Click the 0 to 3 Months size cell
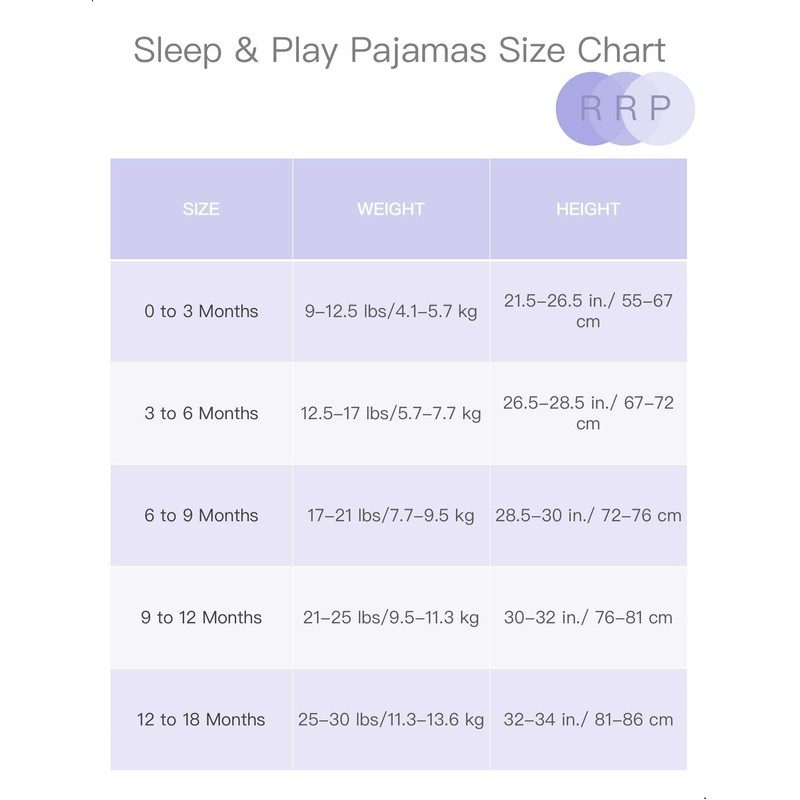Image resolution: width=800 pixels, height=800 pixels. coord(201,311)
